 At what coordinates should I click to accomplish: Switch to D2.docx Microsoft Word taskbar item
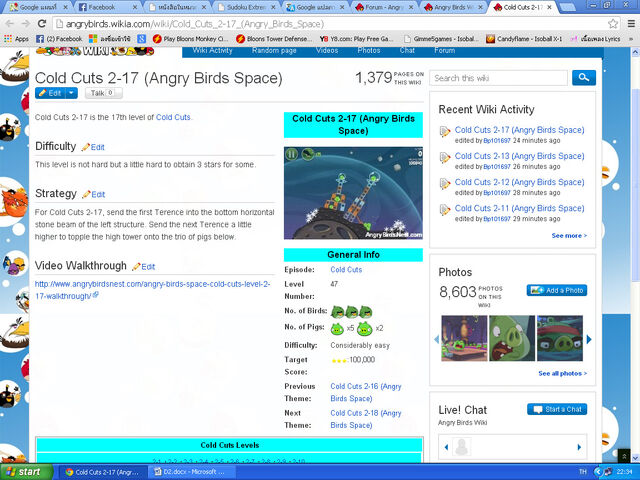click(189, 472)
